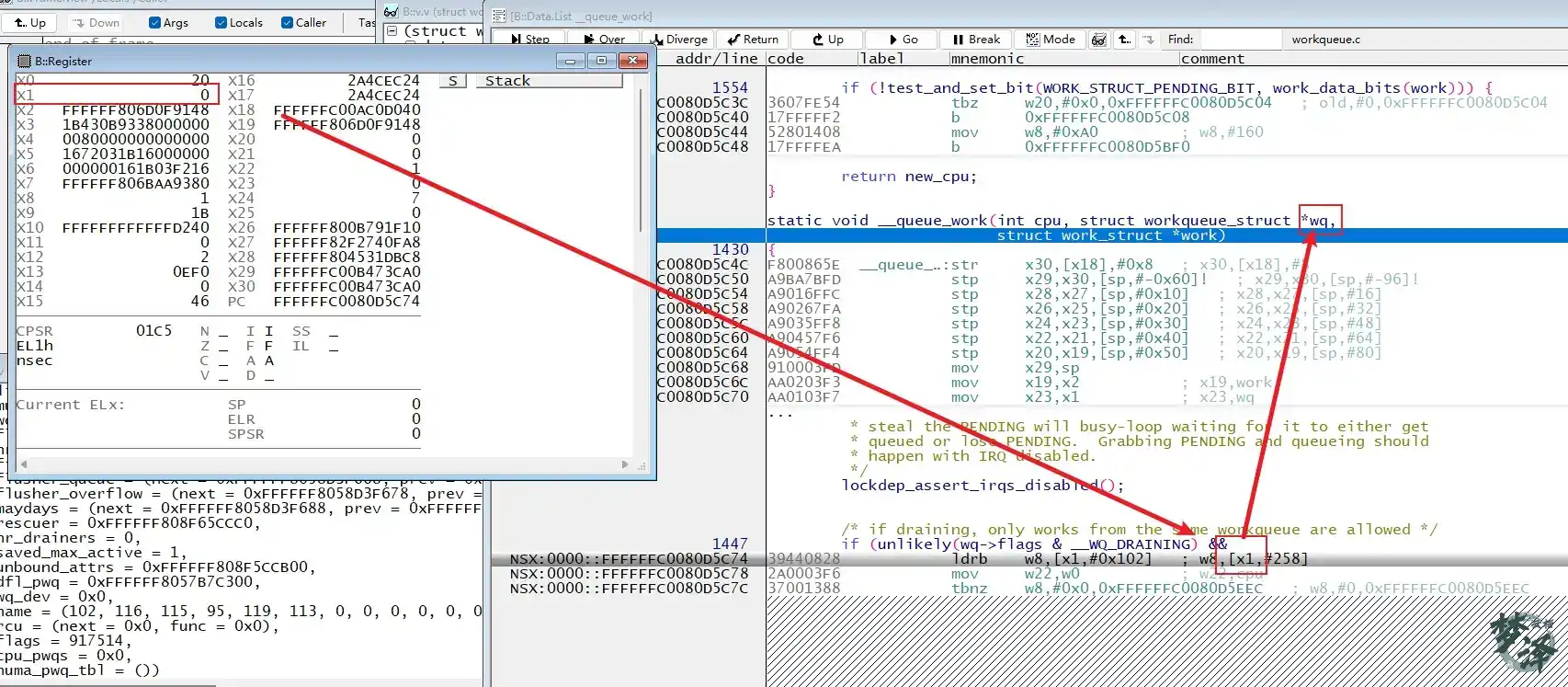
Task: Click the Stack button in Register window
Action: [549, 81]
